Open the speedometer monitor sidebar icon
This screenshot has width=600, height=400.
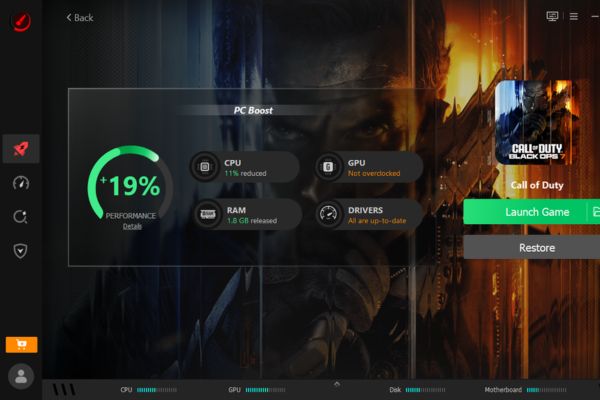(21, 183)
